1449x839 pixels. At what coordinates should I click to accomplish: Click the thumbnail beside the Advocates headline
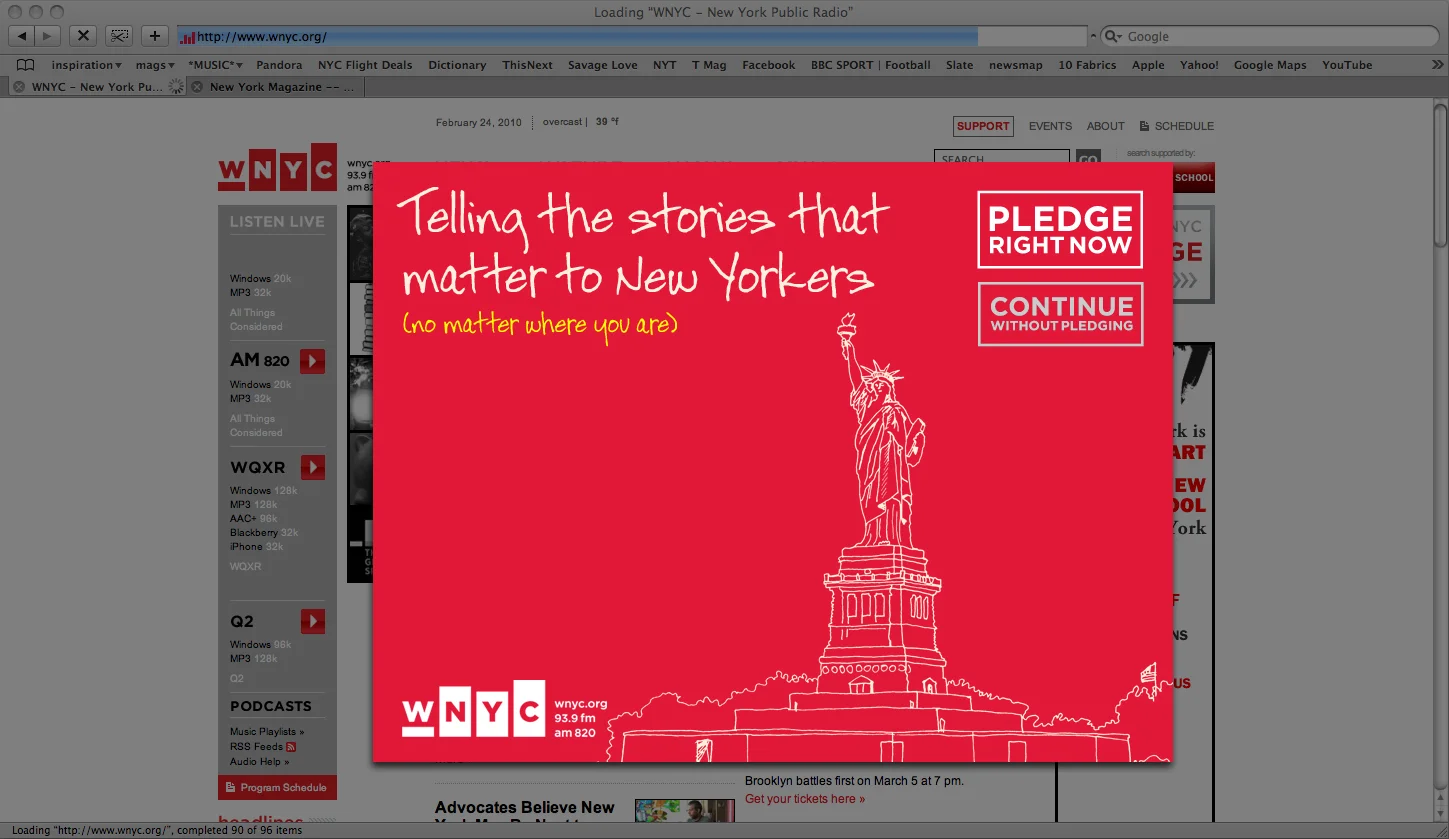click(684, 812)
